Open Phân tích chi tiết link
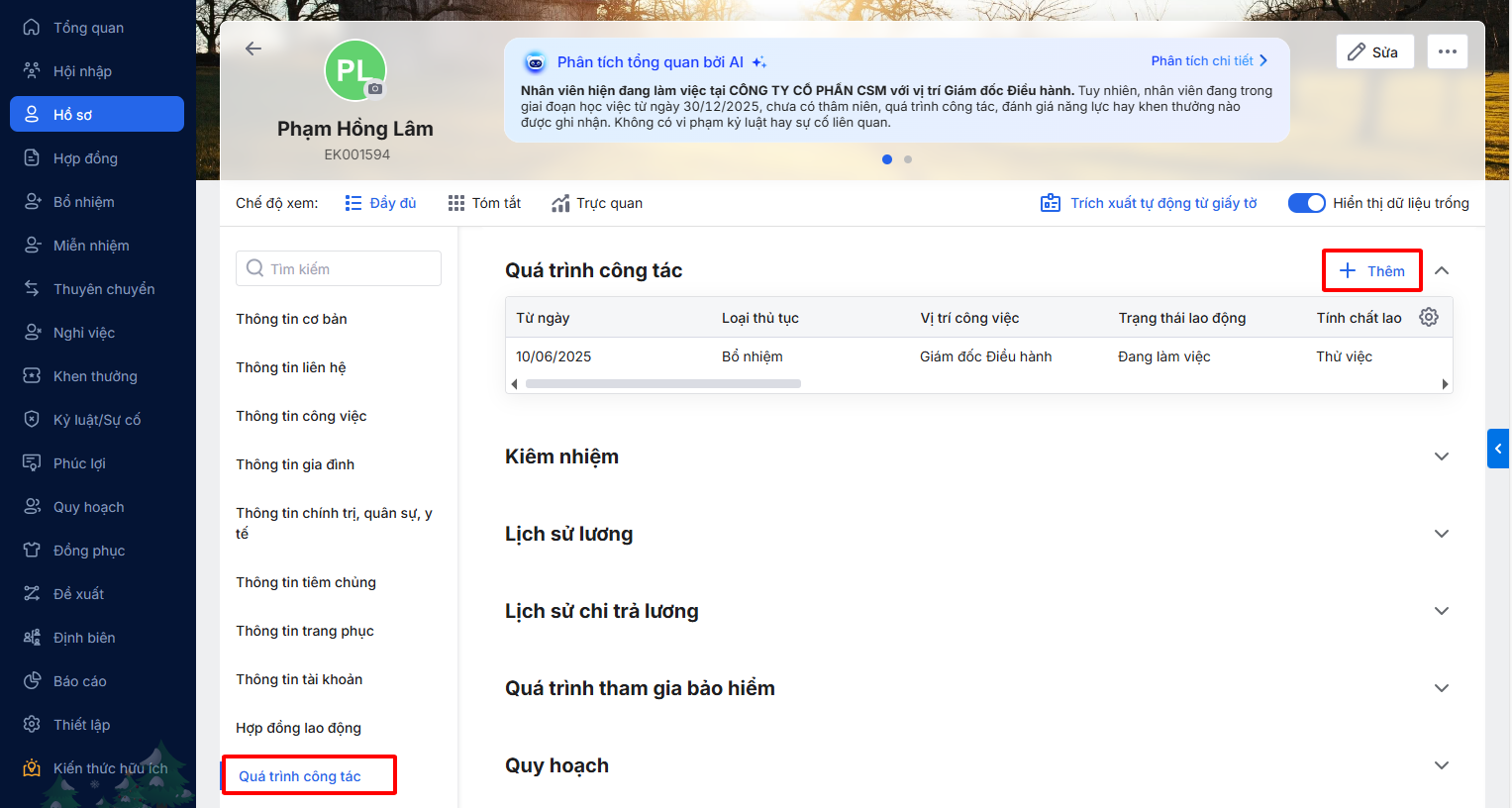 pyautogui.click(x=1209, y=60)
